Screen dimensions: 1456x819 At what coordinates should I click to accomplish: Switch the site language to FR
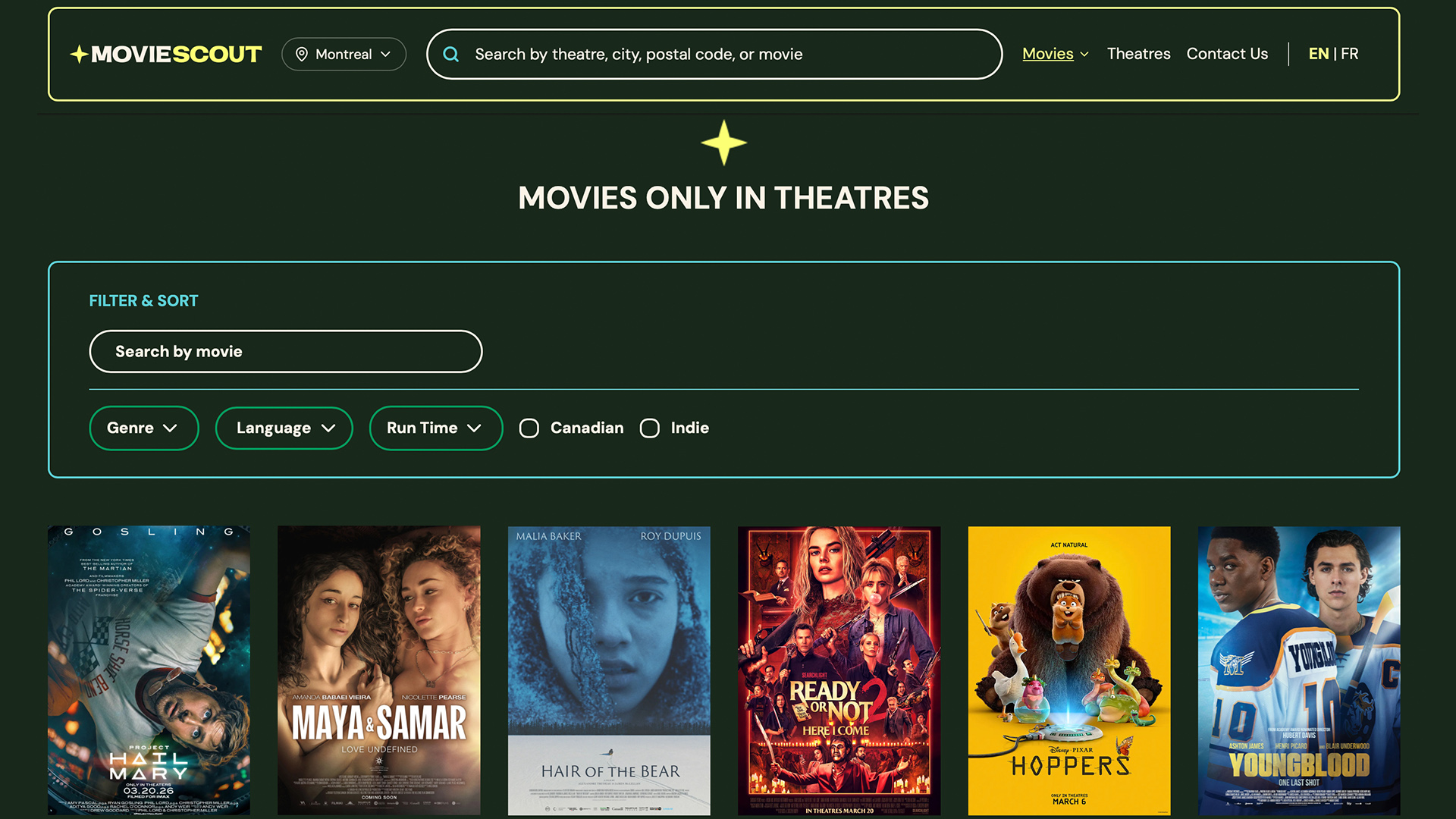1351,54
